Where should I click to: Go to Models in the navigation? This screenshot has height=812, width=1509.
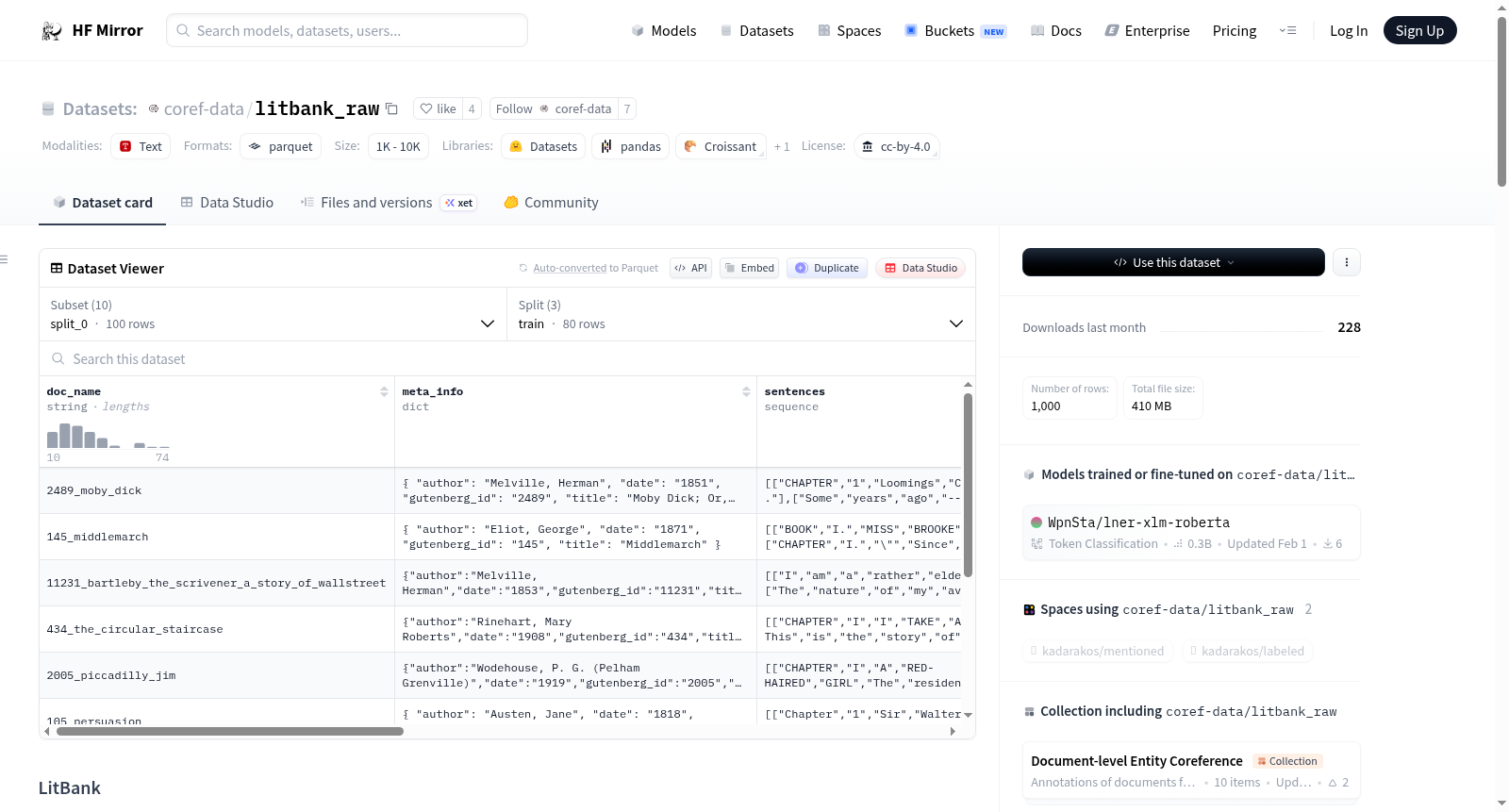[664, 31]
